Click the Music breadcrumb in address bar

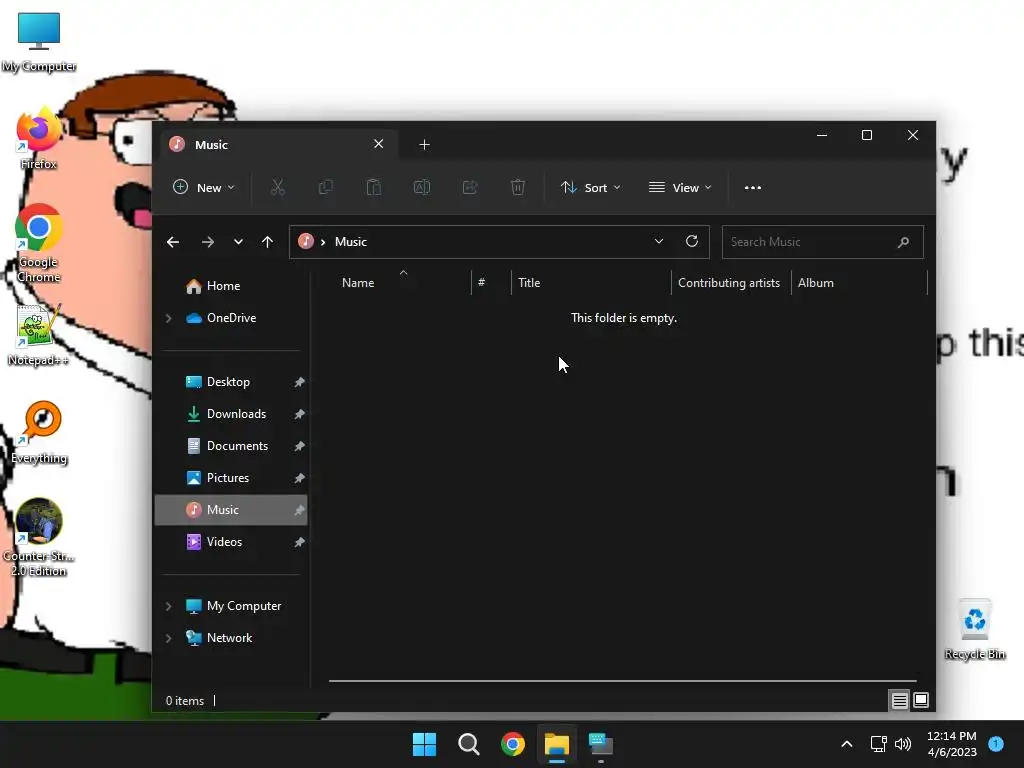click(351, 242)
